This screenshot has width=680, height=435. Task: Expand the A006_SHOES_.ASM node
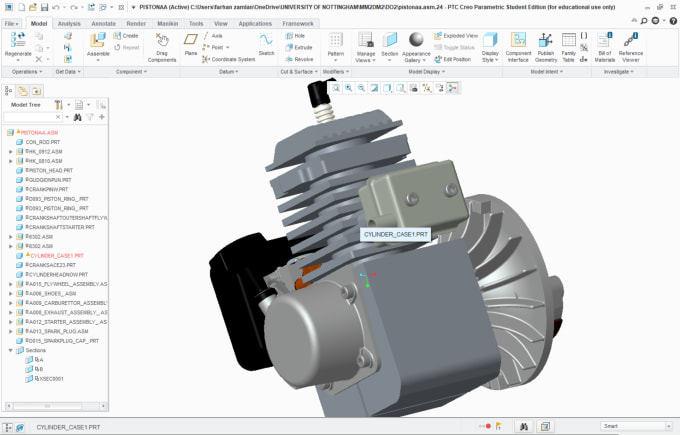pyautogui.click(x=11, y=294)
